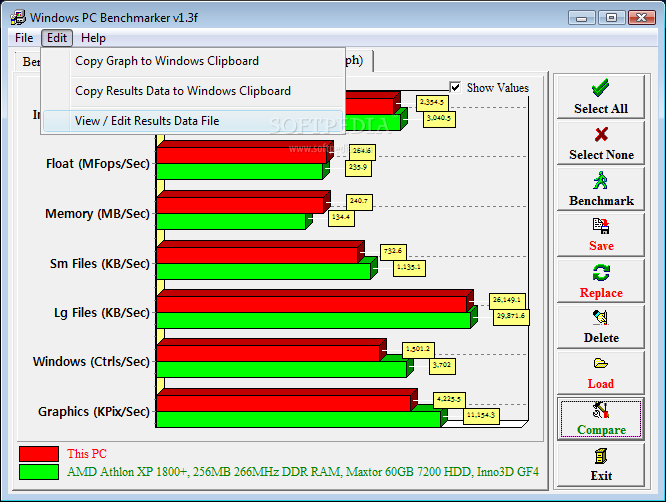Click the red Float (MFops/Sec) bar
The height and width of the screenshot is (502, 666).
(242, 155)
